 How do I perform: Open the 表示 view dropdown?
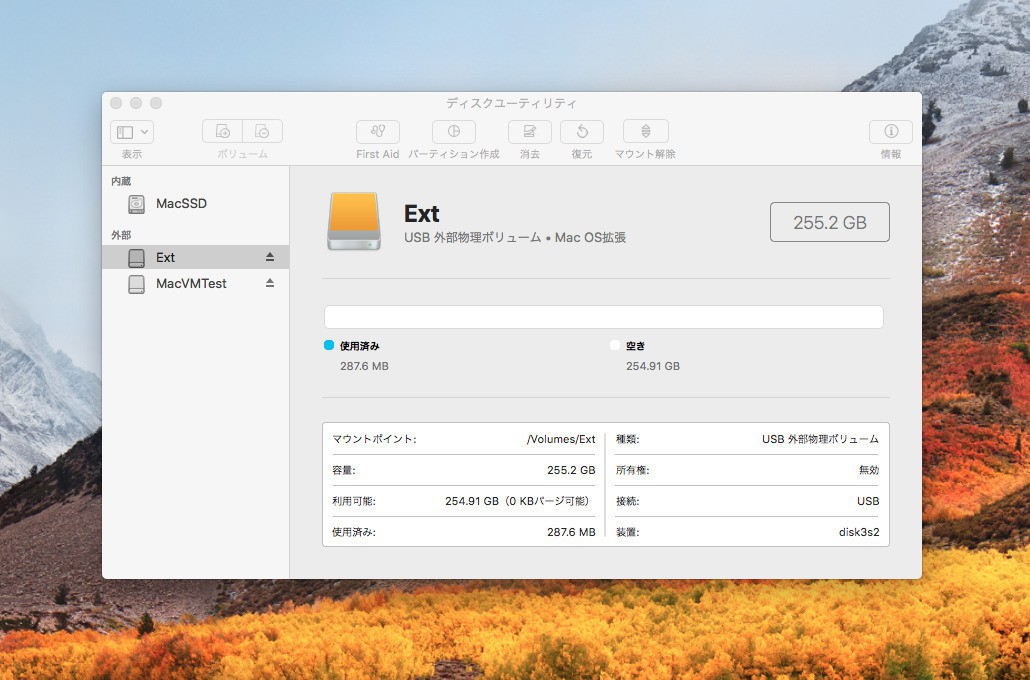pos(132,132)
